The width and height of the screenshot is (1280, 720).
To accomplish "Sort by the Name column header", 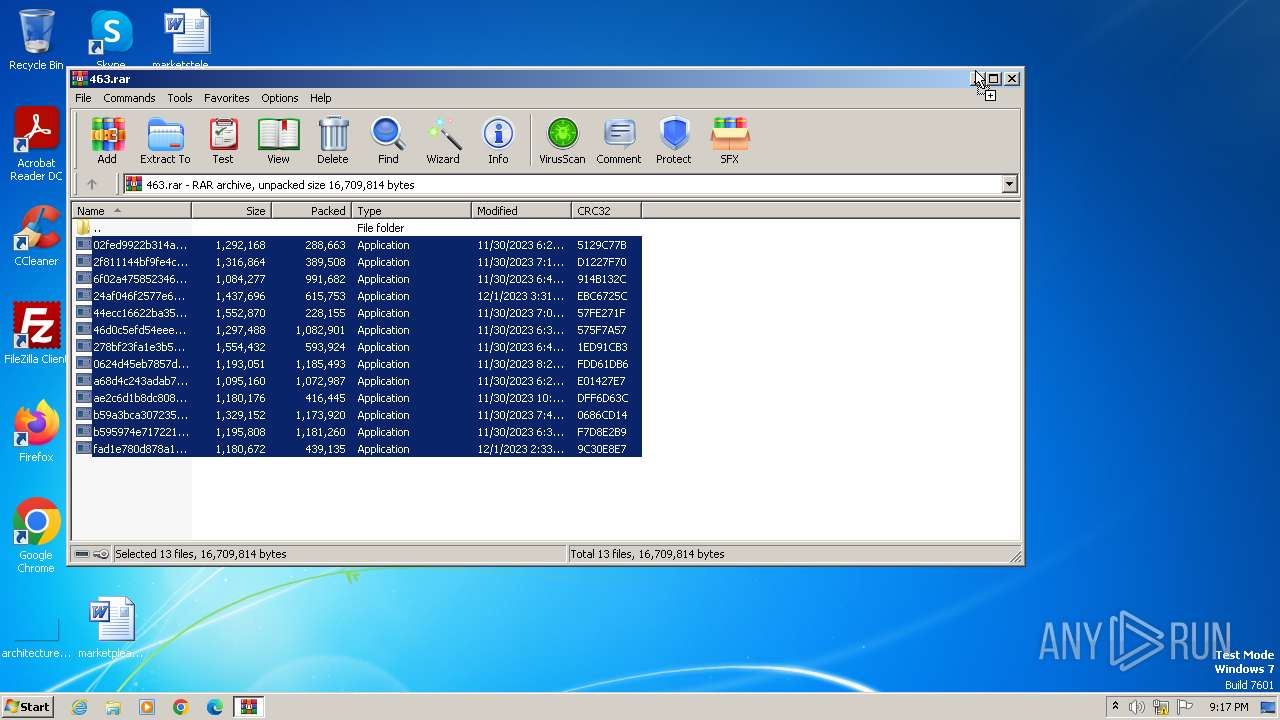I will pyautogui.click(x=132, y=211).
